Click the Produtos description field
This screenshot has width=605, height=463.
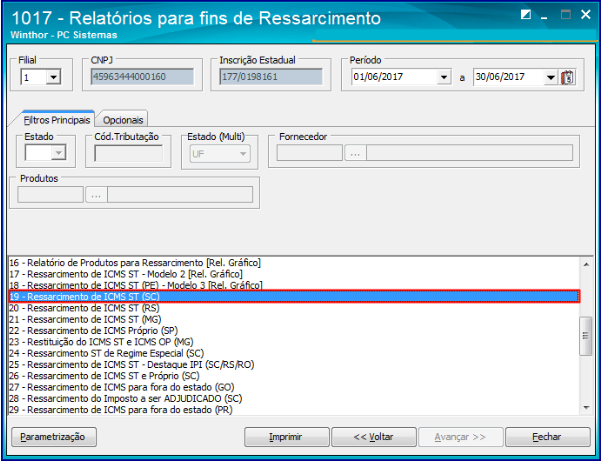180,194
